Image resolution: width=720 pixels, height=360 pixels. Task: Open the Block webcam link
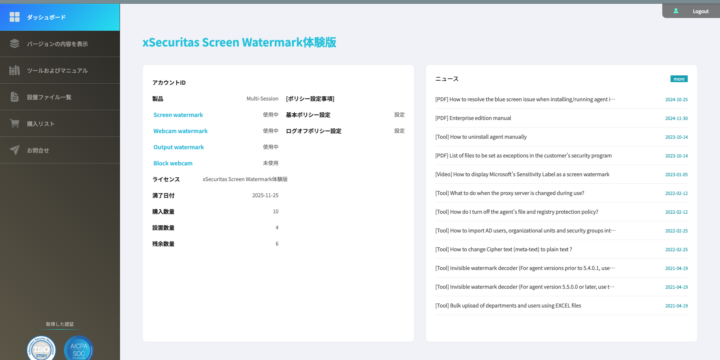[x=173, y=163]
